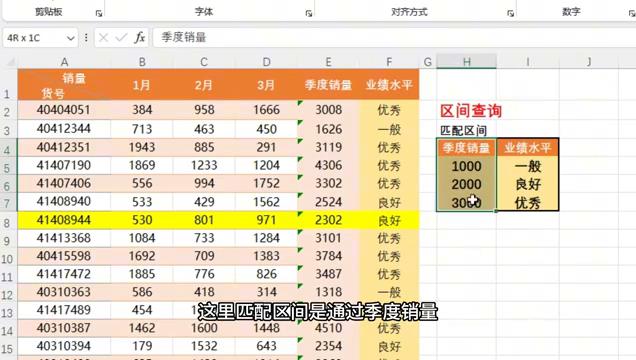Click the Cancel X icon in formula bar
The image size is (636, 360).
tap(103, 38)
